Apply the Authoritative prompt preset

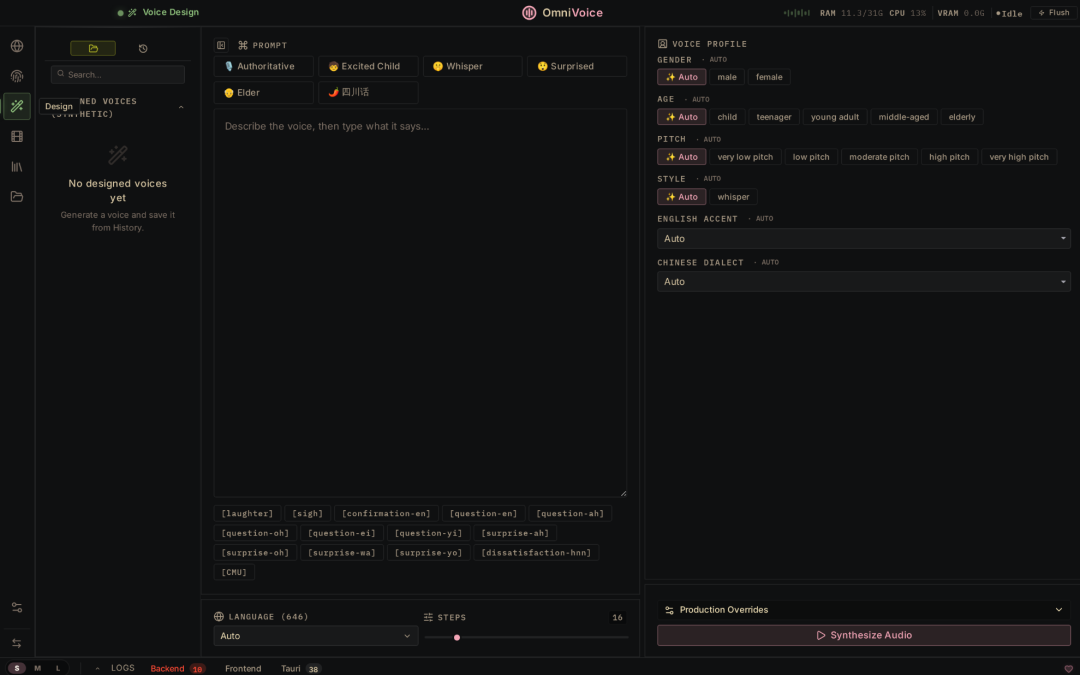point(264,66)
